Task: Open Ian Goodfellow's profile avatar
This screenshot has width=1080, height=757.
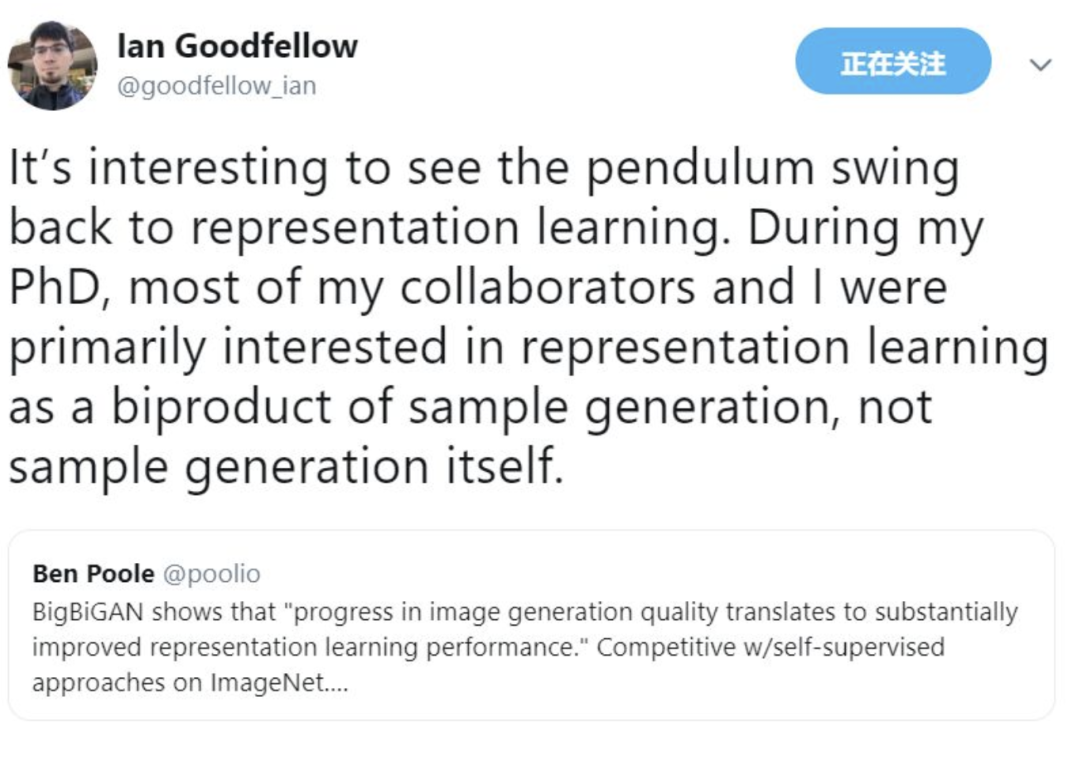Action: pyautogui.click(x=52, y=66)
